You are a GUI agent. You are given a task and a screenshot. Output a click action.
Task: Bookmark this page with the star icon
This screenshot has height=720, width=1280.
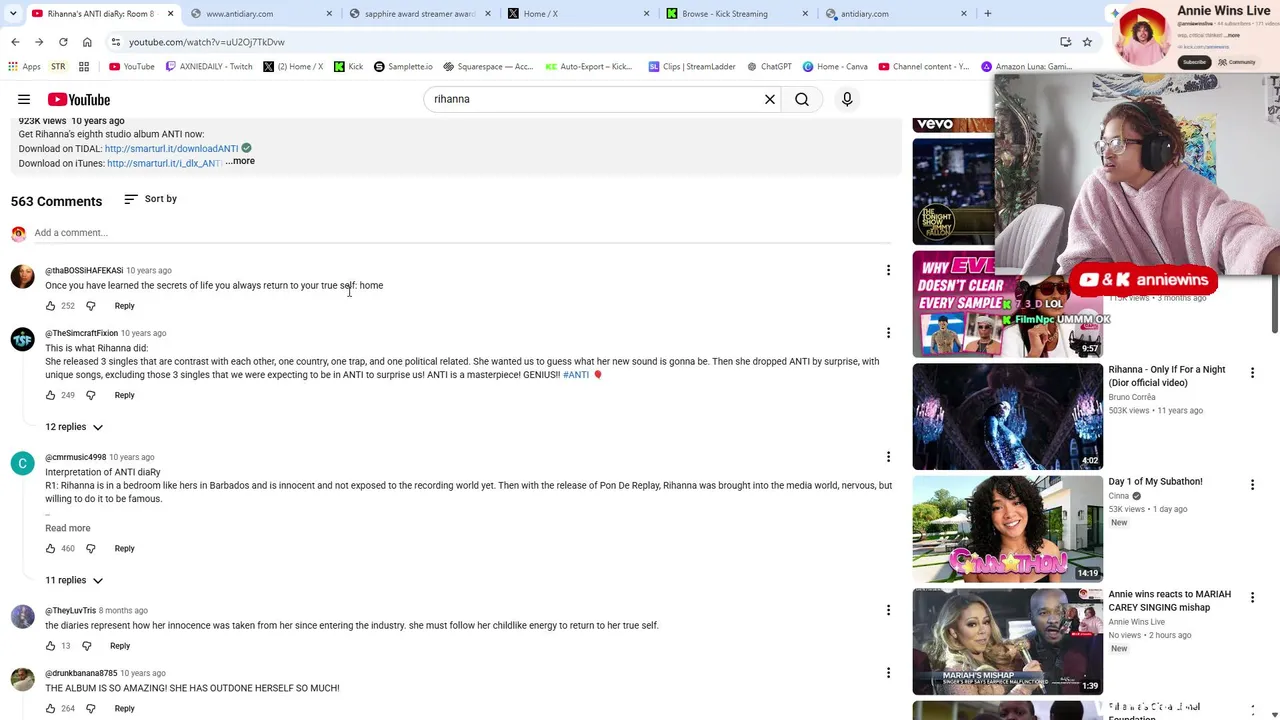pos(1087,42)
